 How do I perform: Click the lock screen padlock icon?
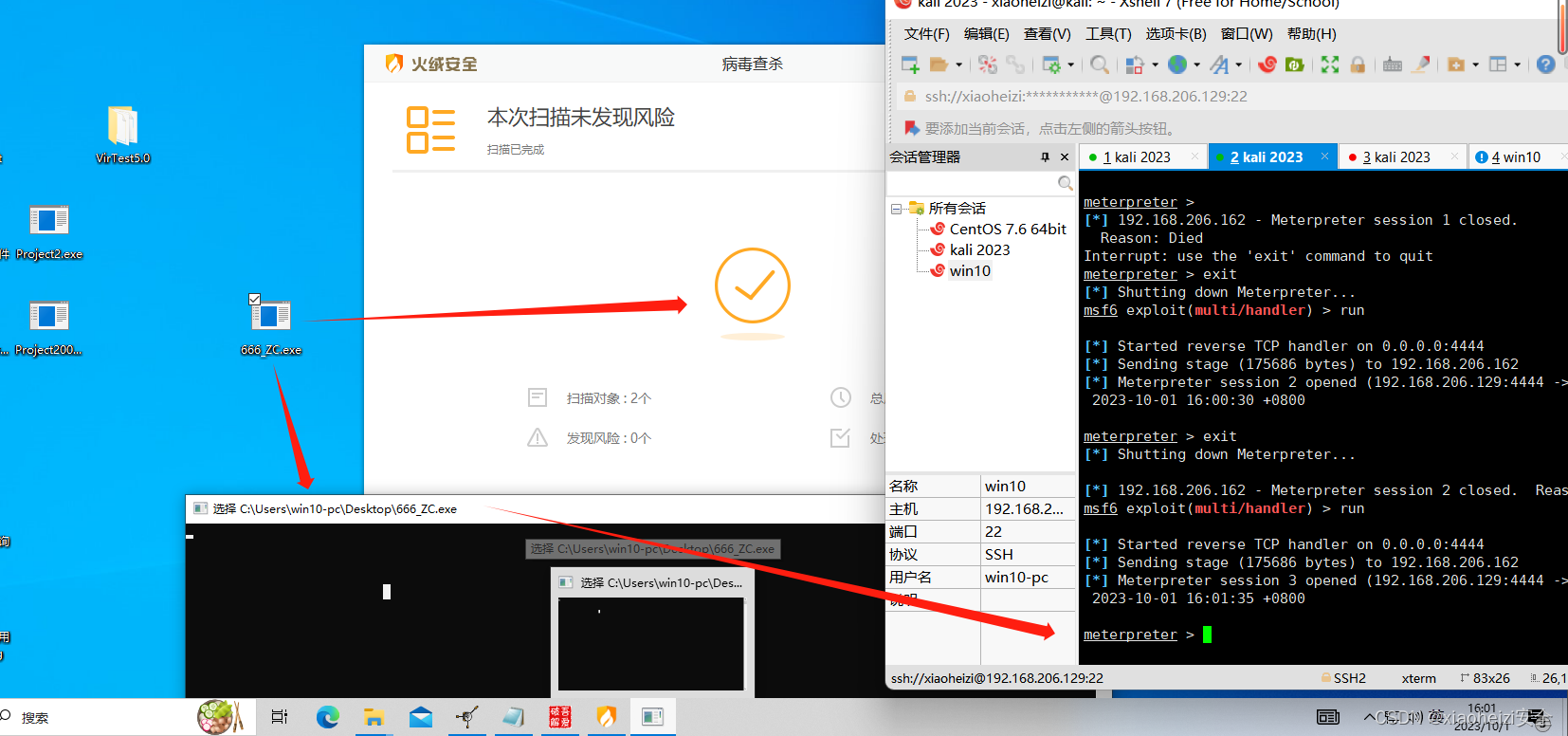(x=1358, y=64)
